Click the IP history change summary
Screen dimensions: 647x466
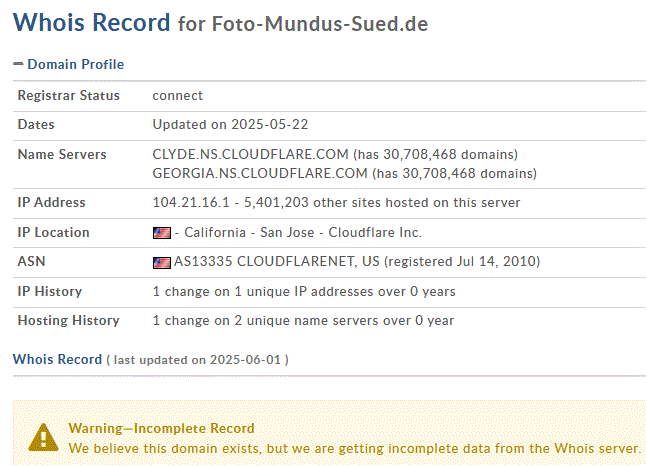[304, 292]
